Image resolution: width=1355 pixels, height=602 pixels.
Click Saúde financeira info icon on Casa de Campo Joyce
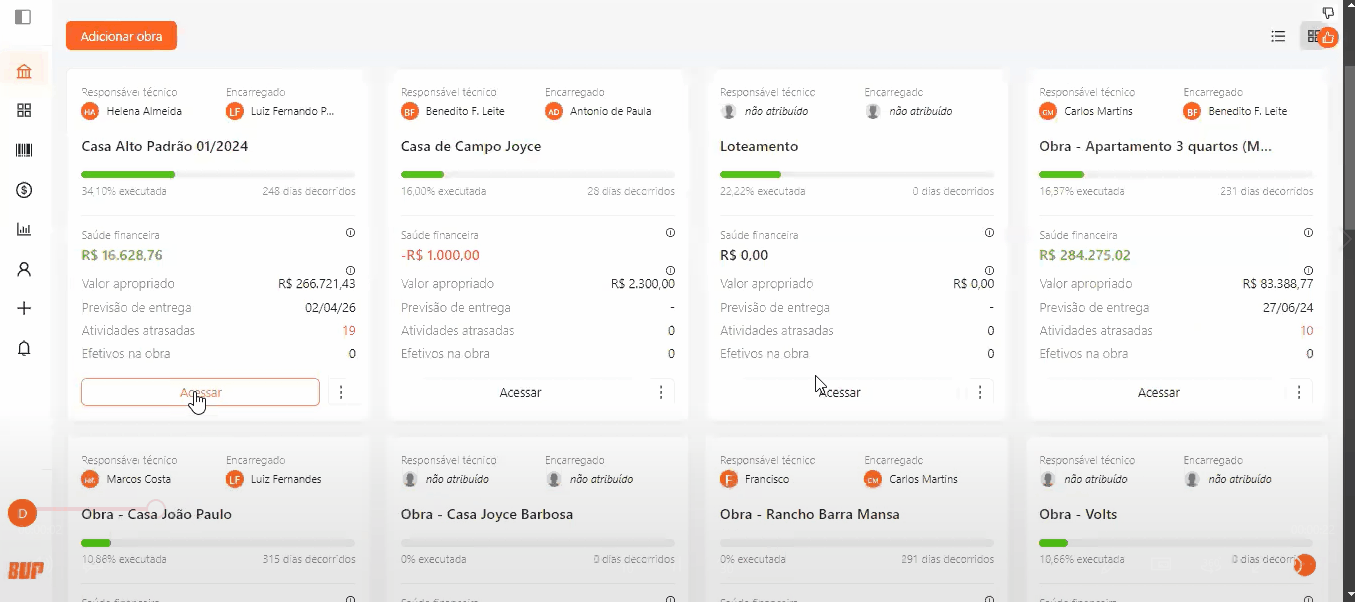pos(670,232)
